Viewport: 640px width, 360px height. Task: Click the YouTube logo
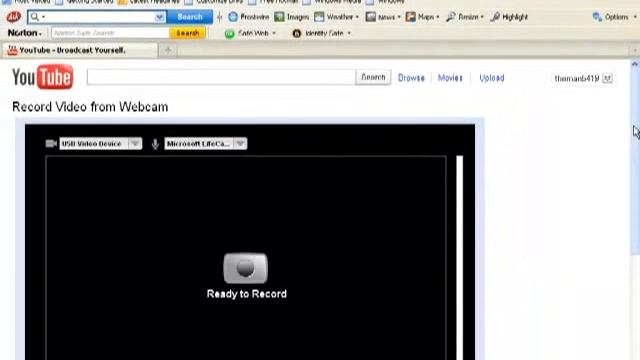tap(42, 77)
